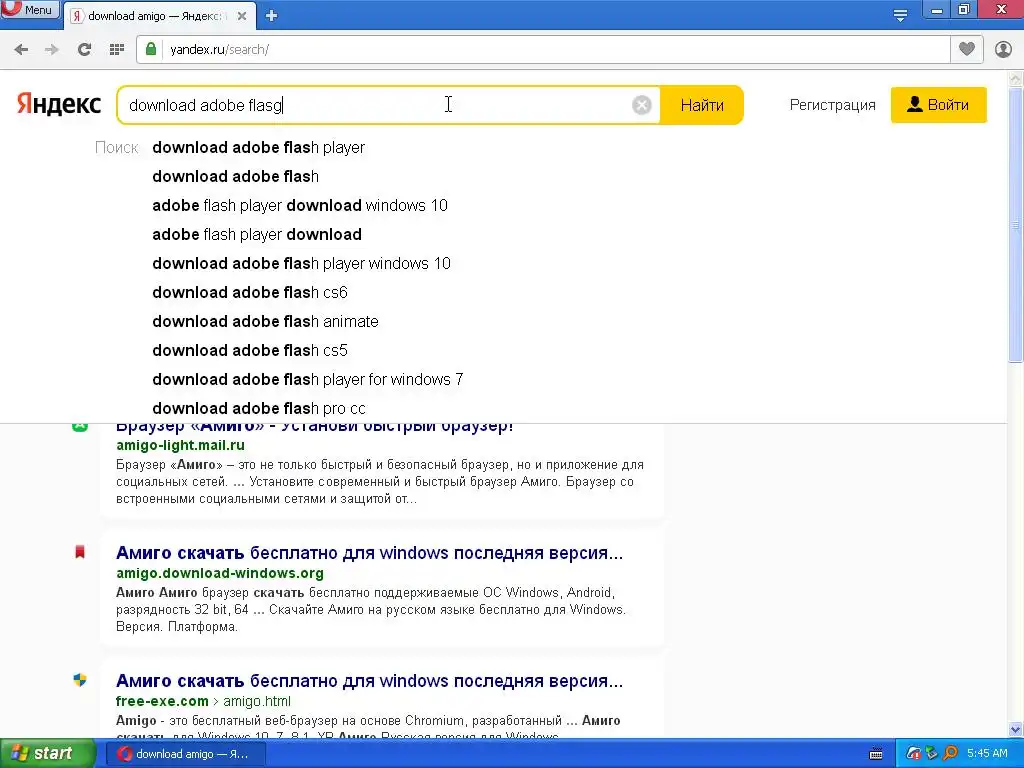Reload the page with refresh icon

click(84, 50)
